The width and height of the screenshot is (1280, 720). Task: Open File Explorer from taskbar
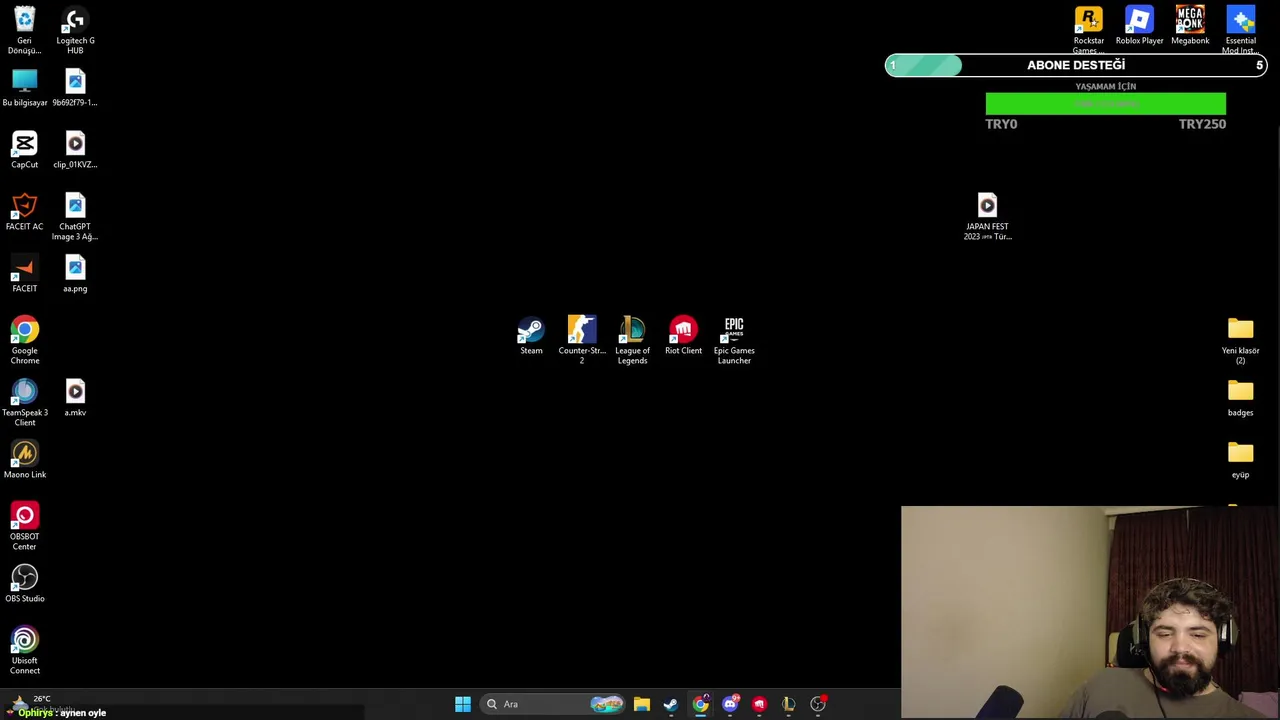(x=641, y=704)
